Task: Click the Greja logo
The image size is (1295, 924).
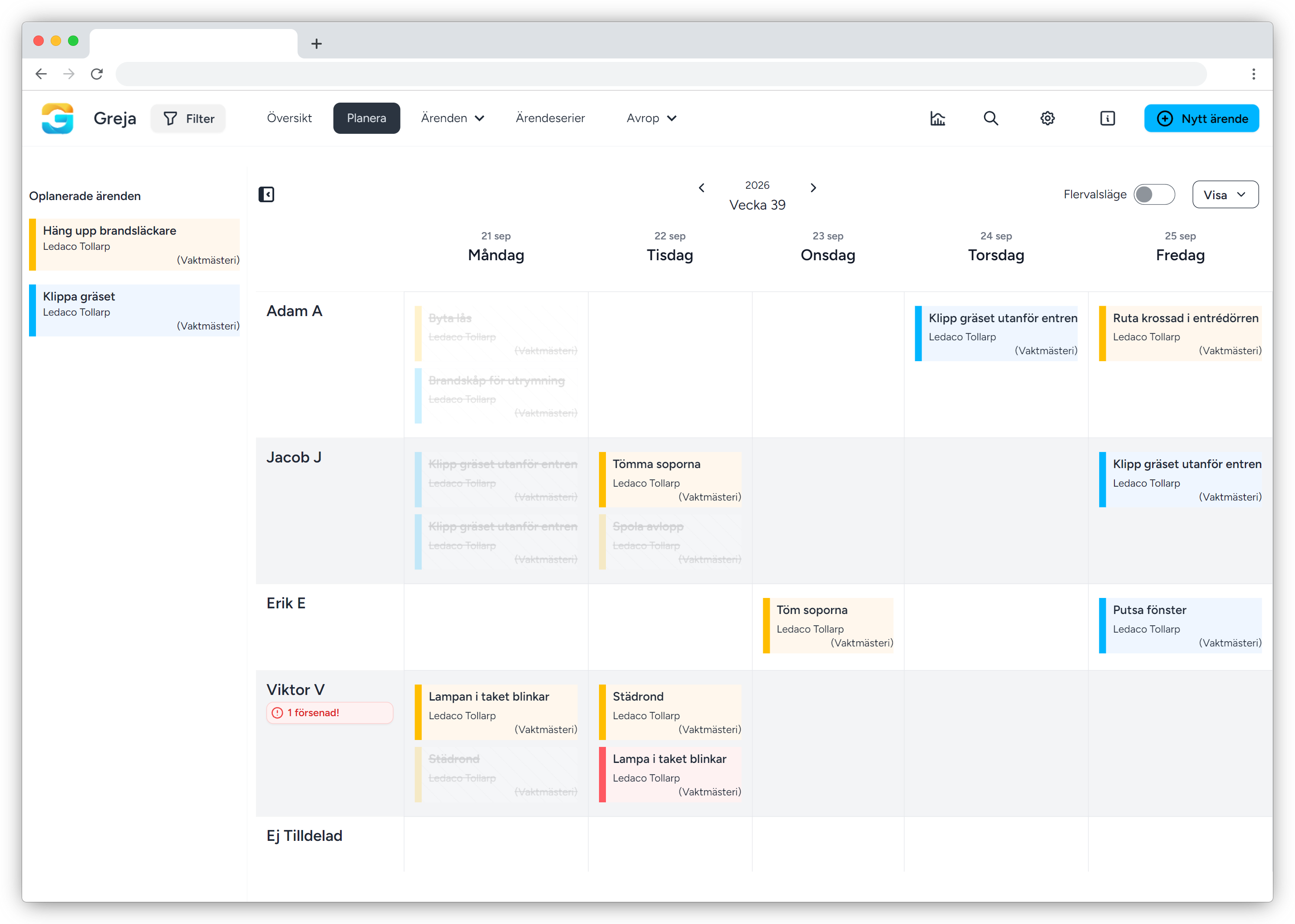Action: point(58,118)
